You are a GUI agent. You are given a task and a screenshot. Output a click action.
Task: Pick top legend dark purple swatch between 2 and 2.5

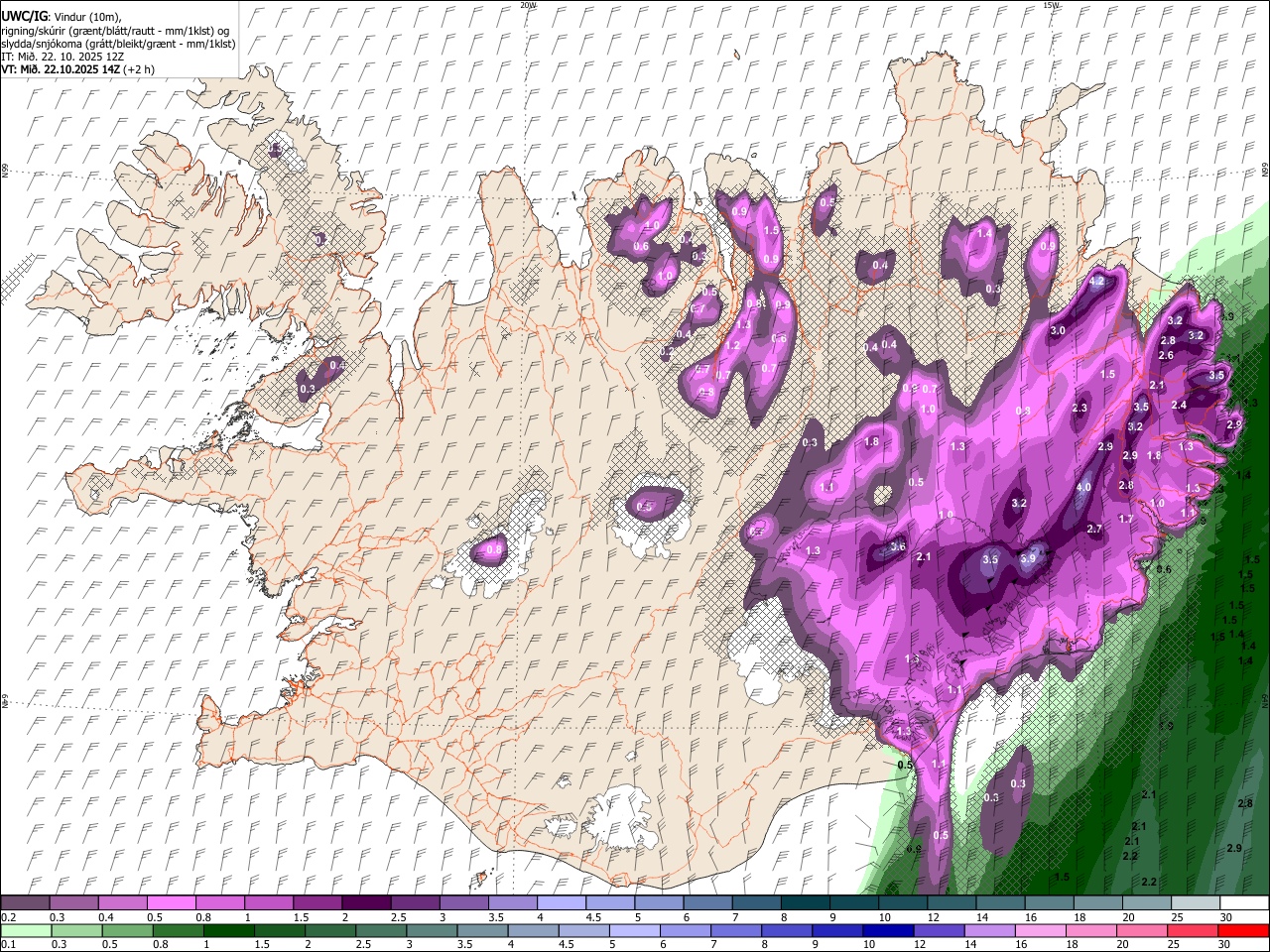[366, 903]
